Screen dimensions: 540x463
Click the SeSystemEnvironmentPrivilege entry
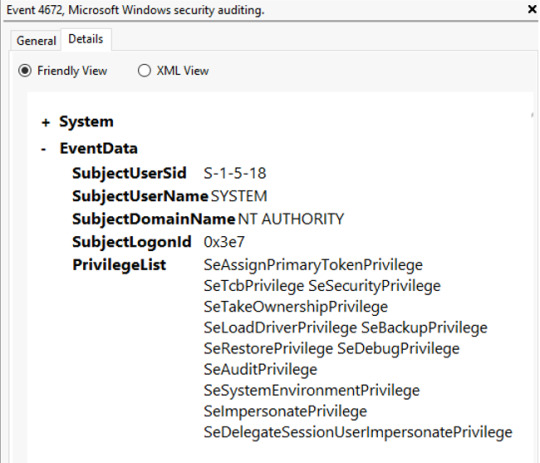click(x=312, y=390)
